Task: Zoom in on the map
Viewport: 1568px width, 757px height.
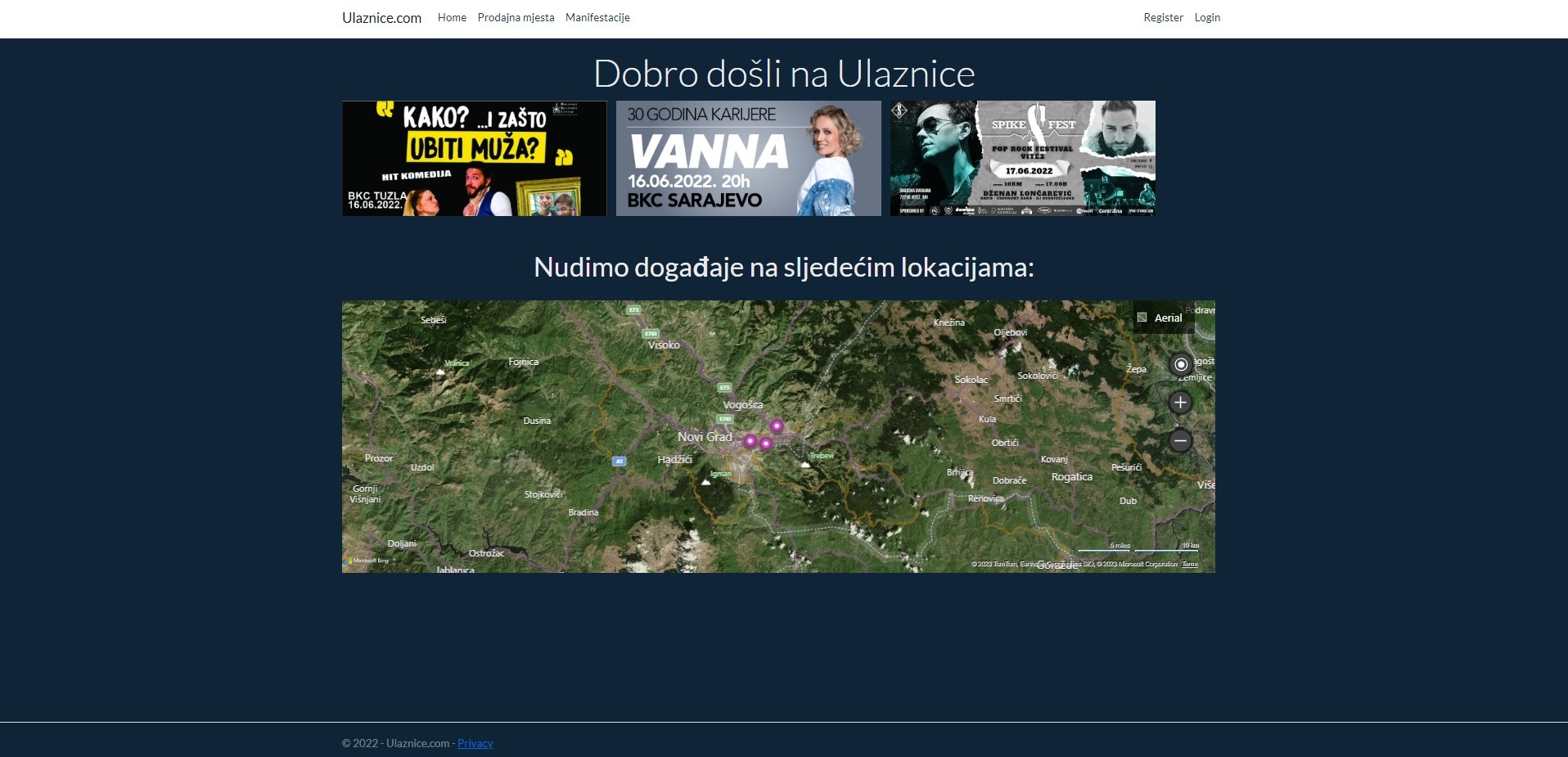Action: click(x=1180, y=403)
